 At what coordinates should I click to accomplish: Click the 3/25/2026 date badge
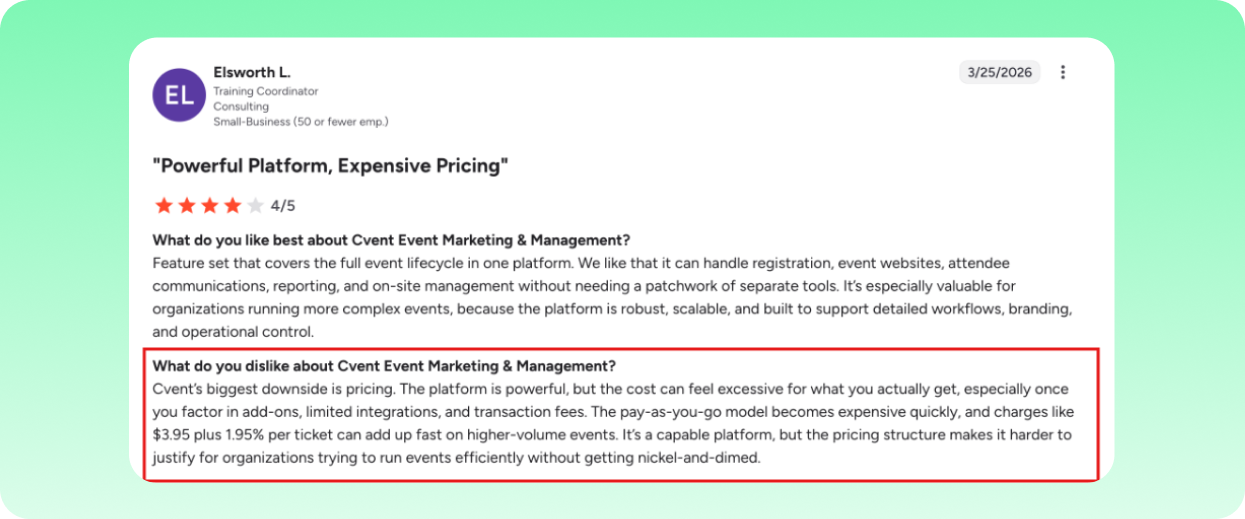pos(1000,72)
